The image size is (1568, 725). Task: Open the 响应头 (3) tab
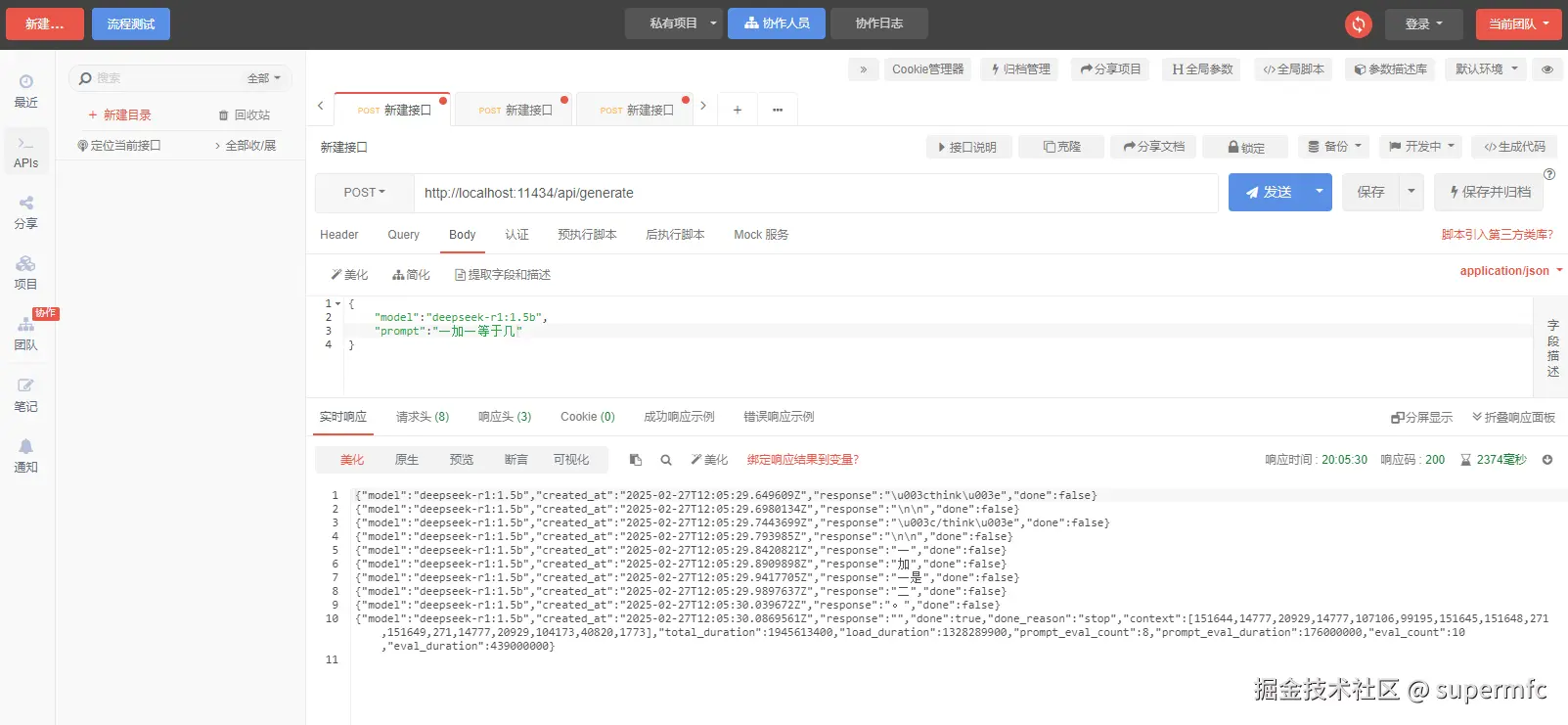(505, 417)
